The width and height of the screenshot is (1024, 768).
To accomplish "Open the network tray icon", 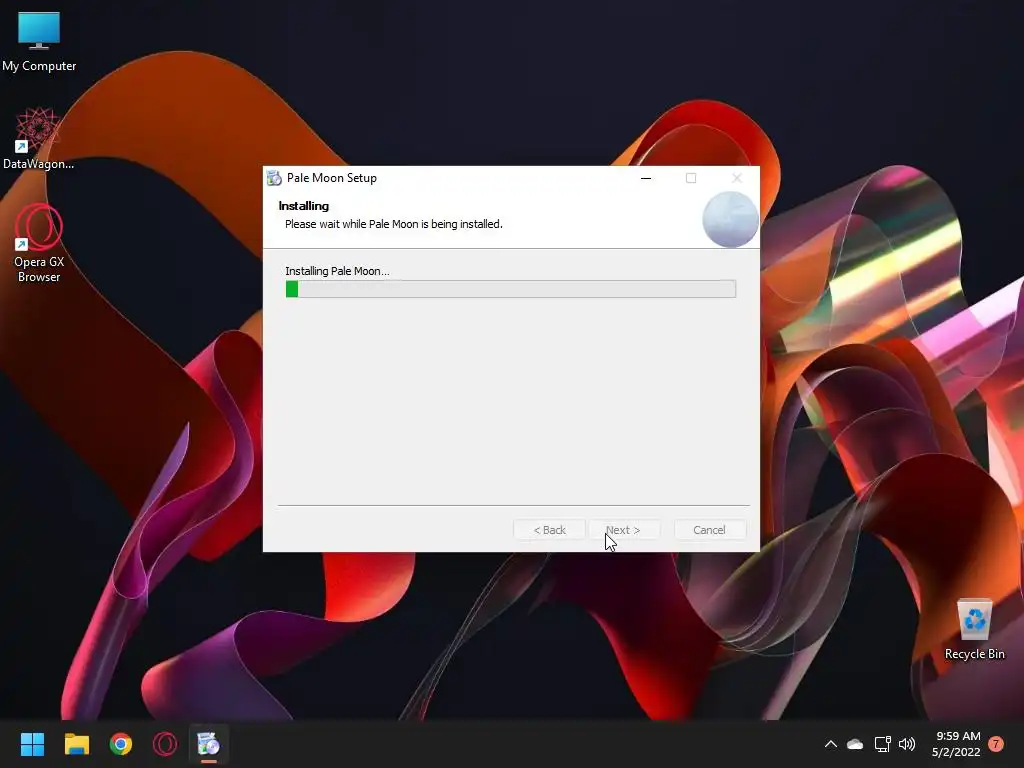I will [x=882, y=744].
